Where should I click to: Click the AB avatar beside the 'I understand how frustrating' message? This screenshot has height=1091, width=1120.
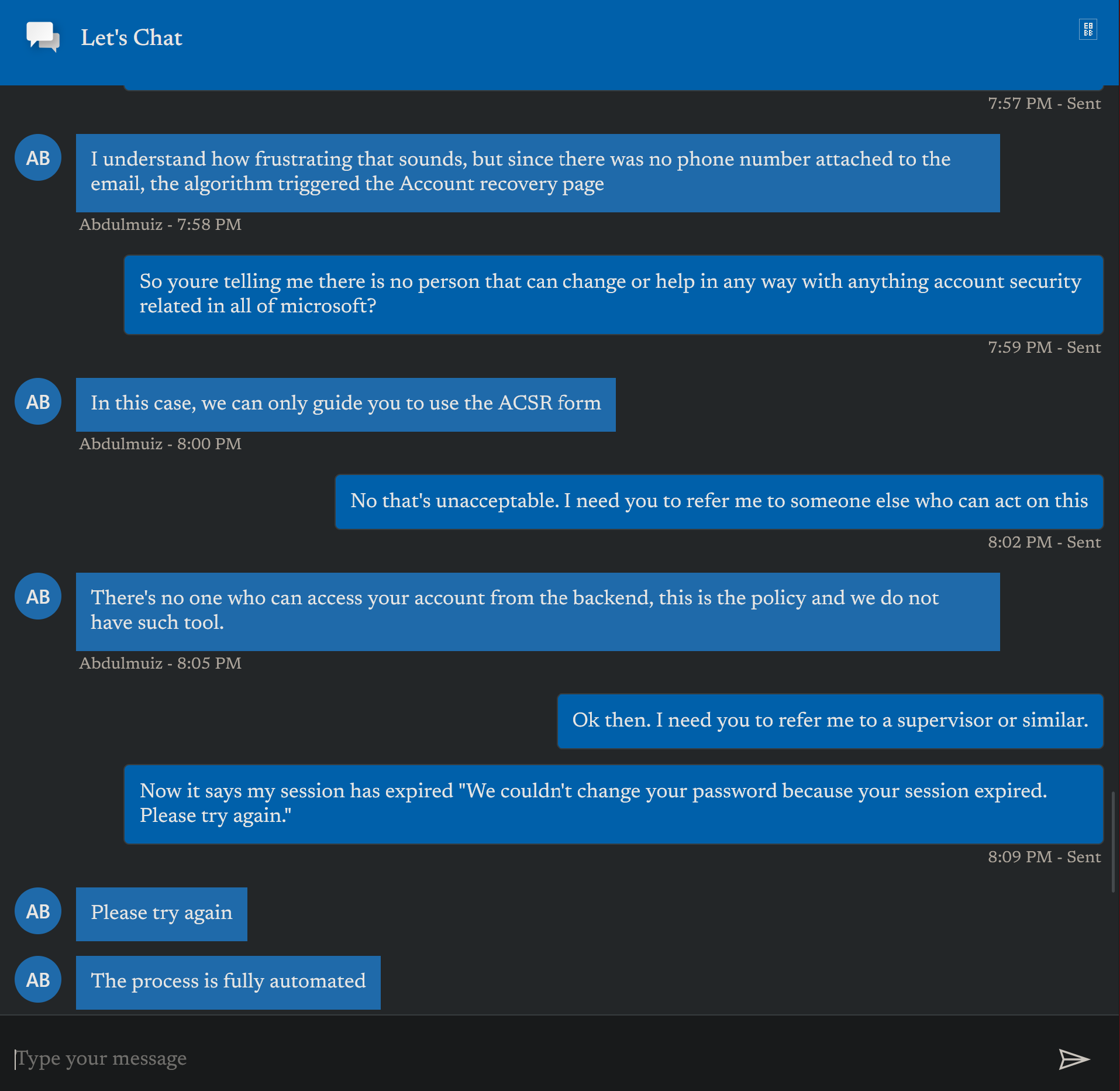38,158
